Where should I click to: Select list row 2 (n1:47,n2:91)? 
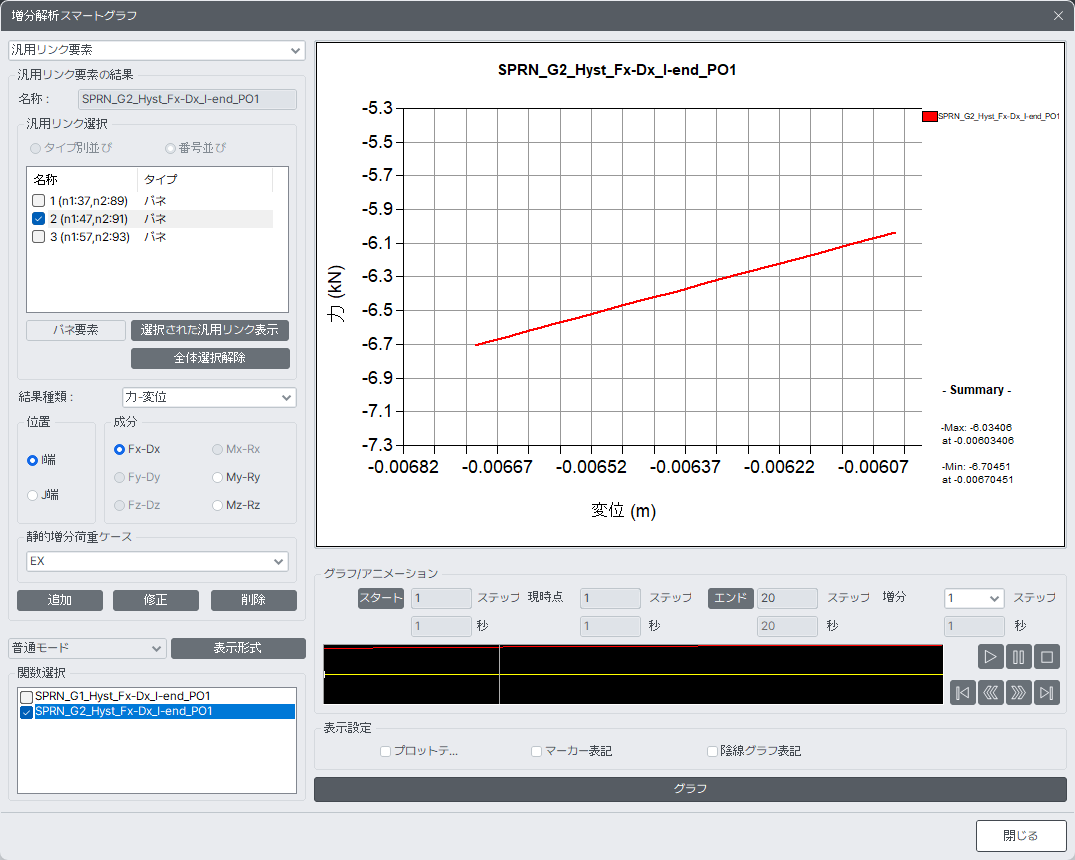(x=149, y=219)
